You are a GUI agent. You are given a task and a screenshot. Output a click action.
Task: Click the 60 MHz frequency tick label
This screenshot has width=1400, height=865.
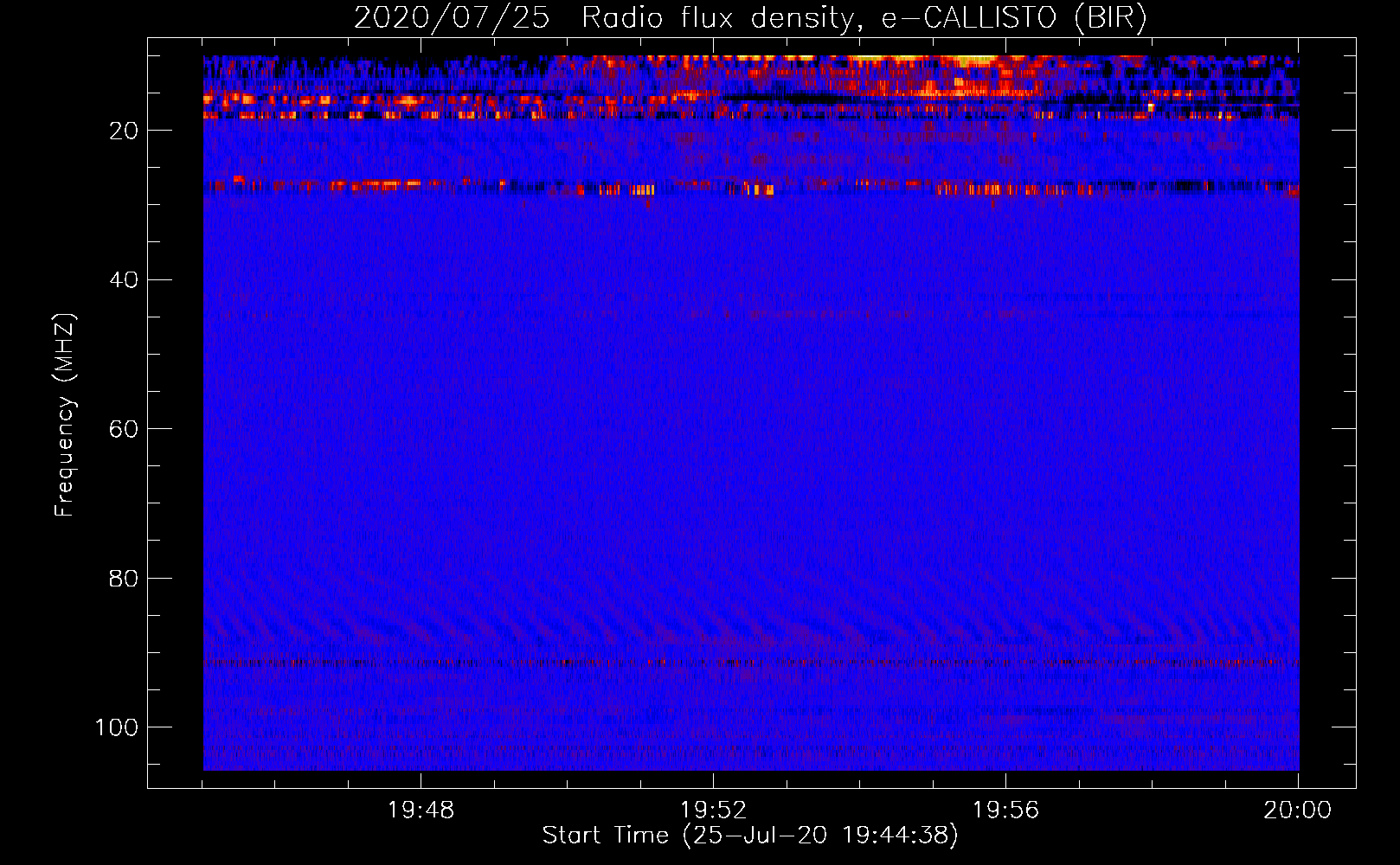124,429
